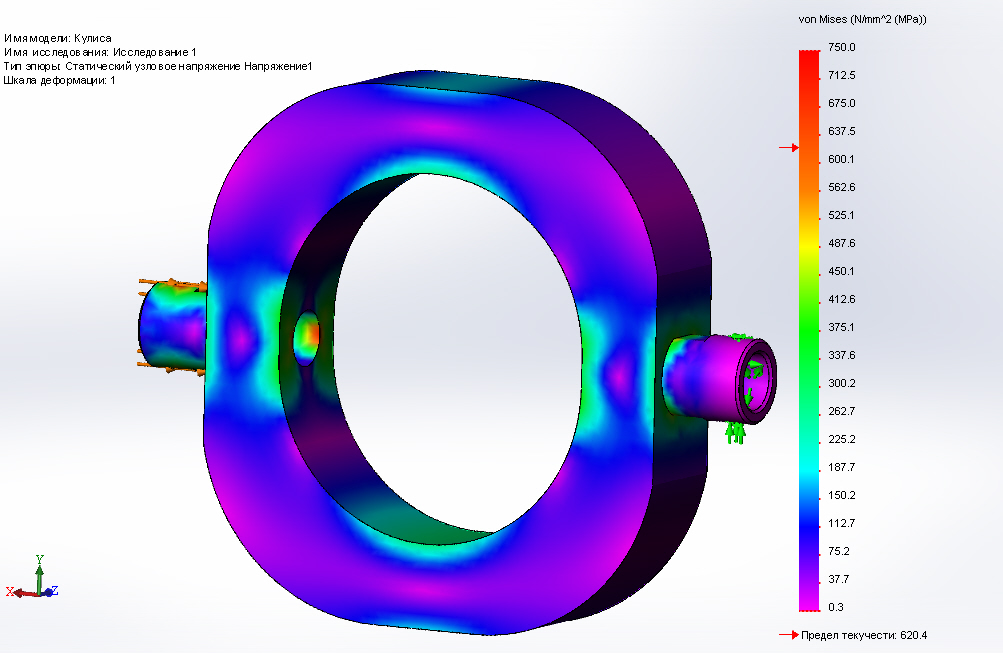Click the 300.2 legend value
1003x653 pixels.
(x=841, y=383)
